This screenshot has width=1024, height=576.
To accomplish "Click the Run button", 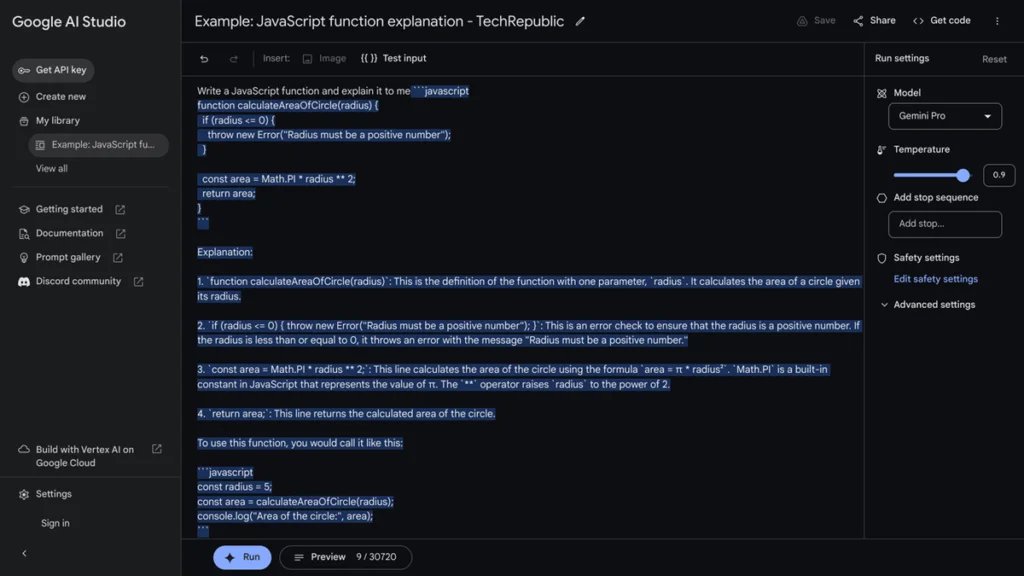I will coord(242,557).
